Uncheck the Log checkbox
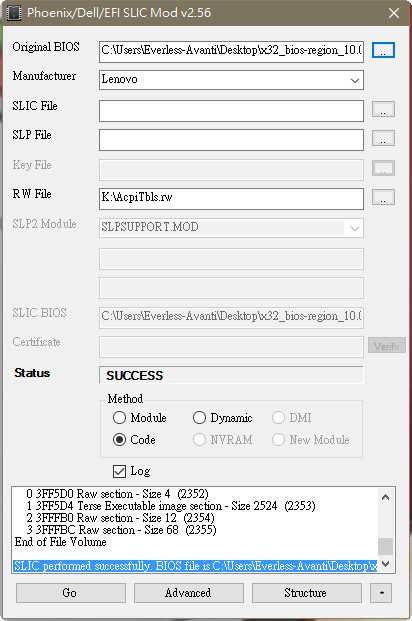Image resolution: width=412 pixels, height=621 pixels. coord(119,471)
